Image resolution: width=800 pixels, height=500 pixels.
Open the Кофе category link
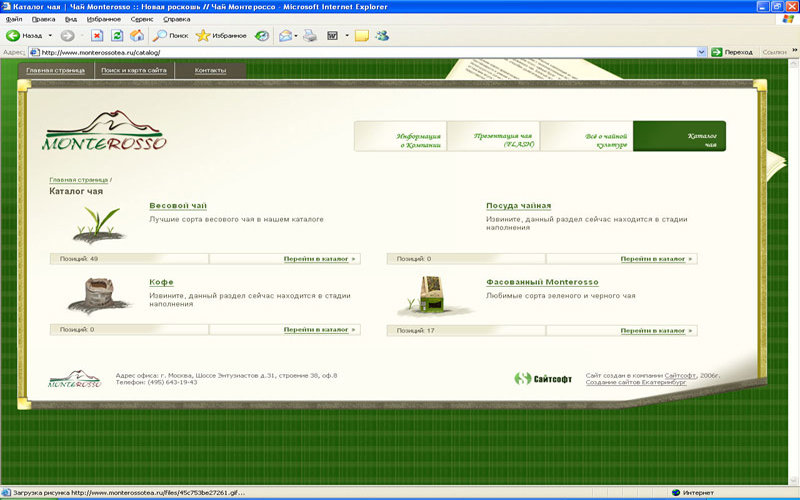[x=161, y=282]
